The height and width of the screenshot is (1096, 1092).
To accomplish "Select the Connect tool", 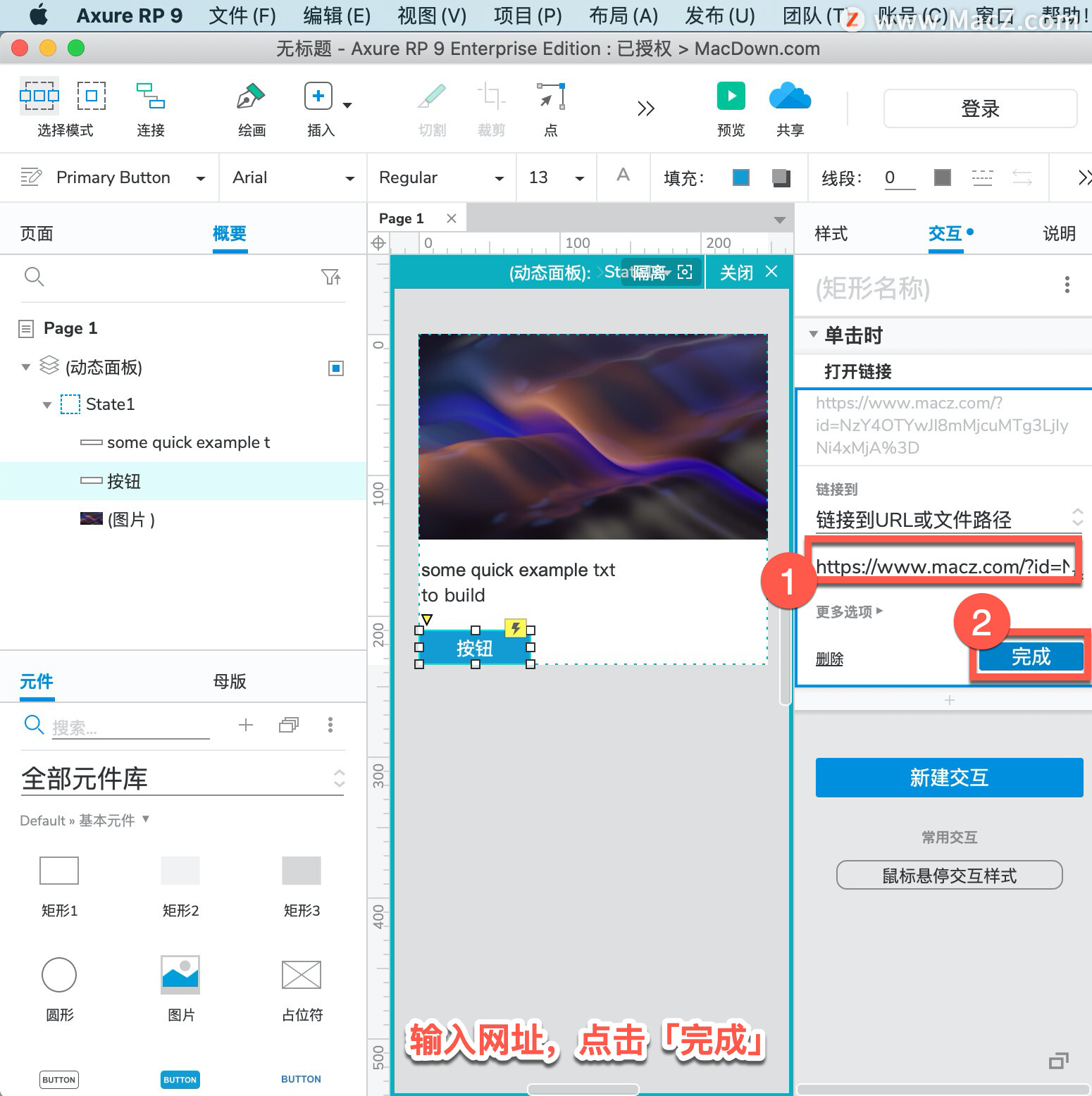I will tap(151, 96).
